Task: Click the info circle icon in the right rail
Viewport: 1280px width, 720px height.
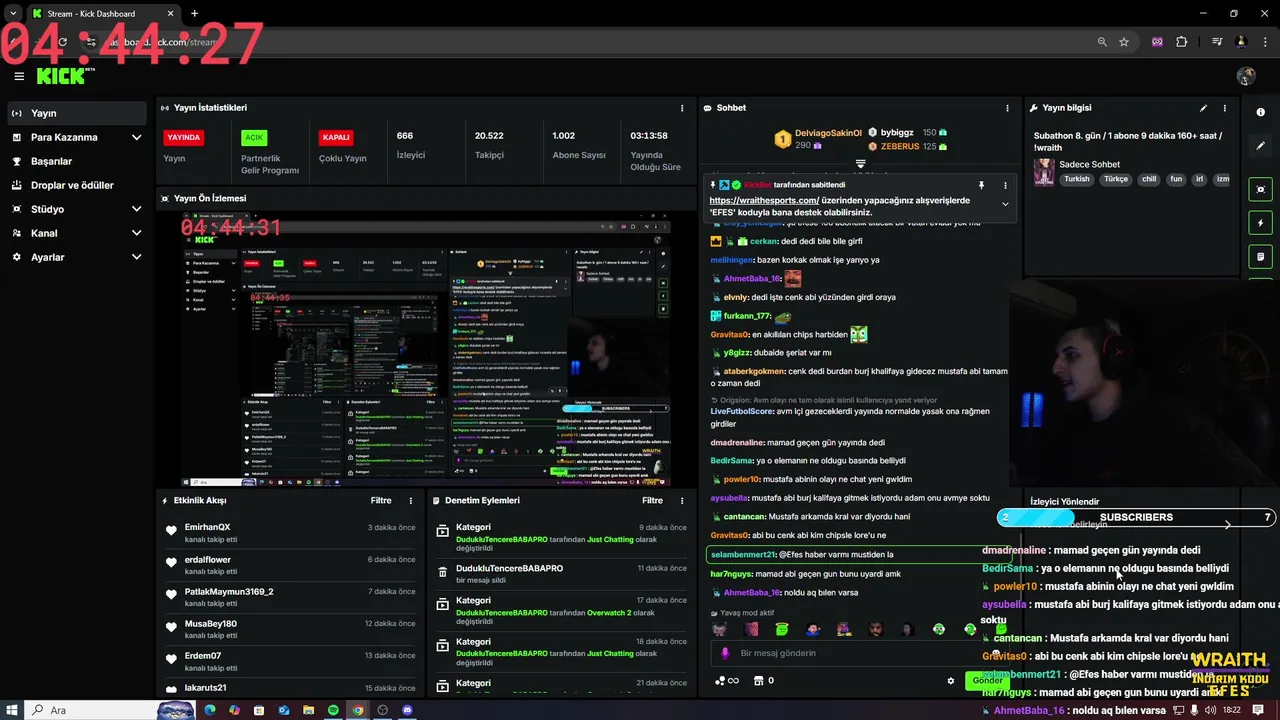Action: click(x=1260, y=112)
